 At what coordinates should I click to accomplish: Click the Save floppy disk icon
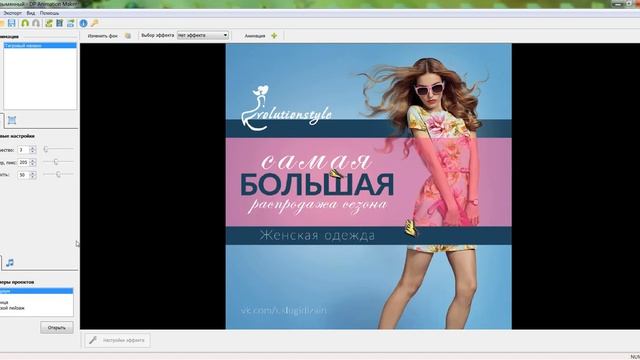pos(12,23)
